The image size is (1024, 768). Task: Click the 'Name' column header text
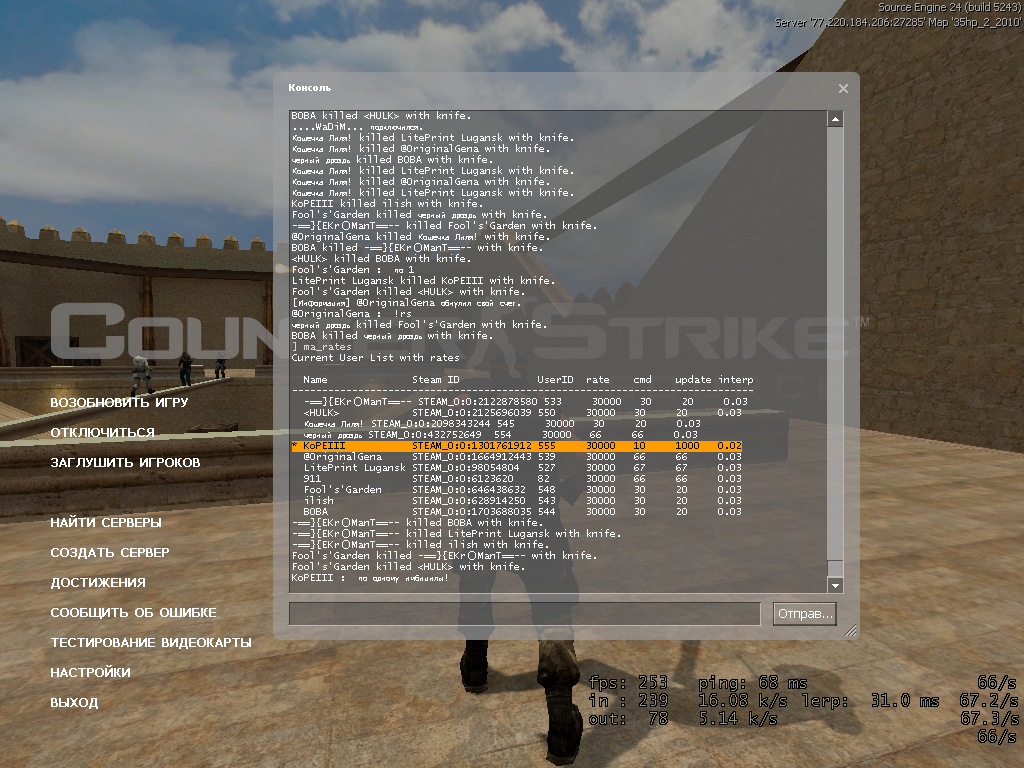coord(315,380)
